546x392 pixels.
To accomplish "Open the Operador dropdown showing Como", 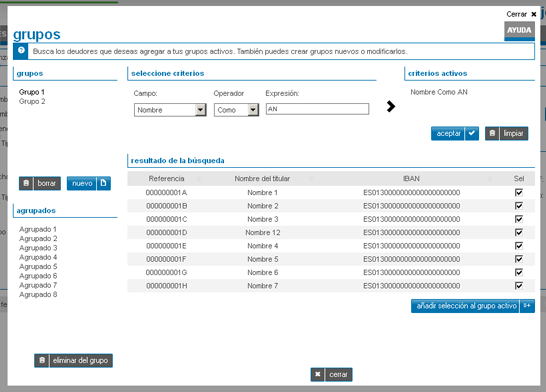I will (236, 110).
